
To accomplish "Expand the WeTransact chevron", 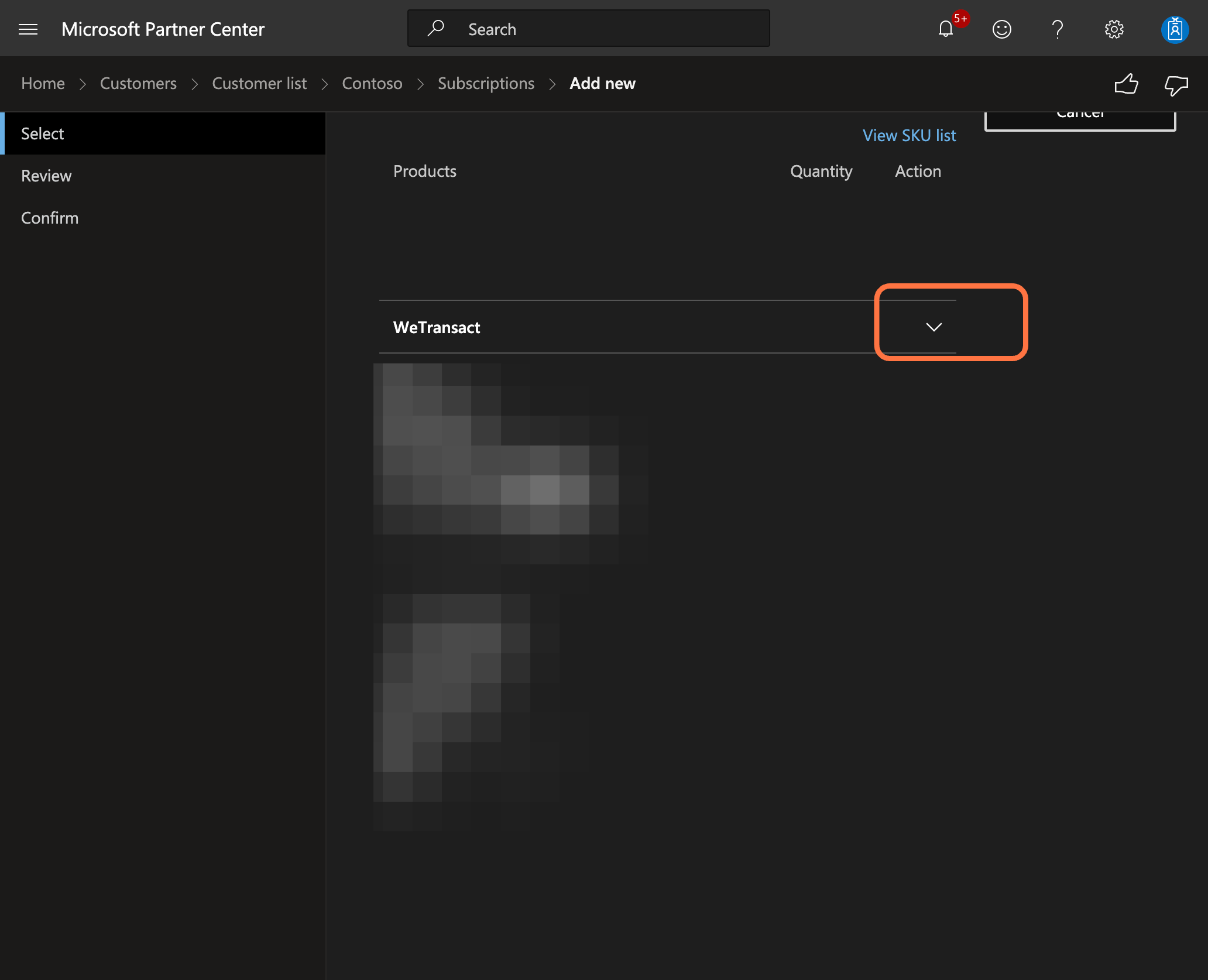I will click(x=934, y=327).
